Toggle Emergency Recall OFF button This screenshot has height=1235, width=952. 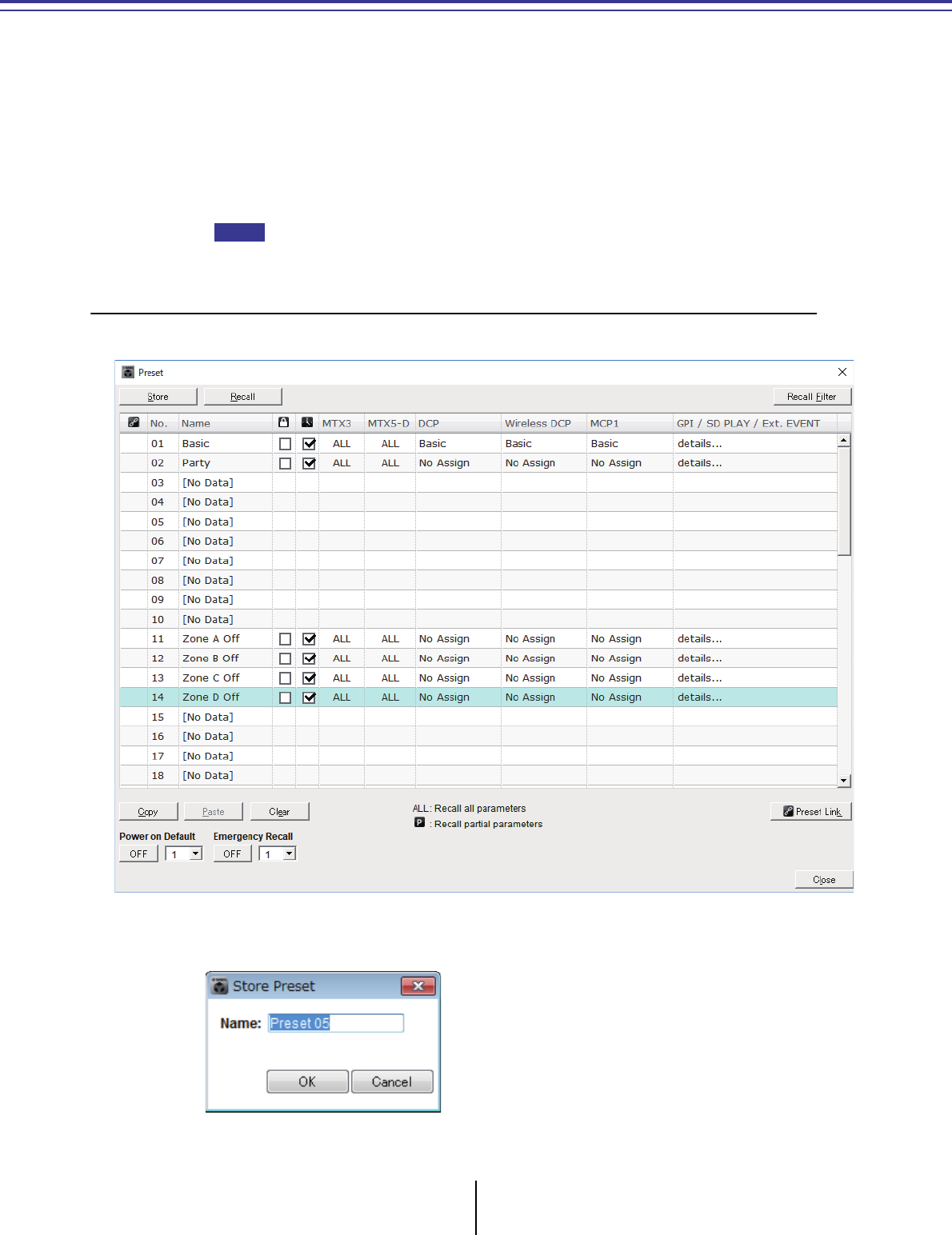click(x=232, y=854)
